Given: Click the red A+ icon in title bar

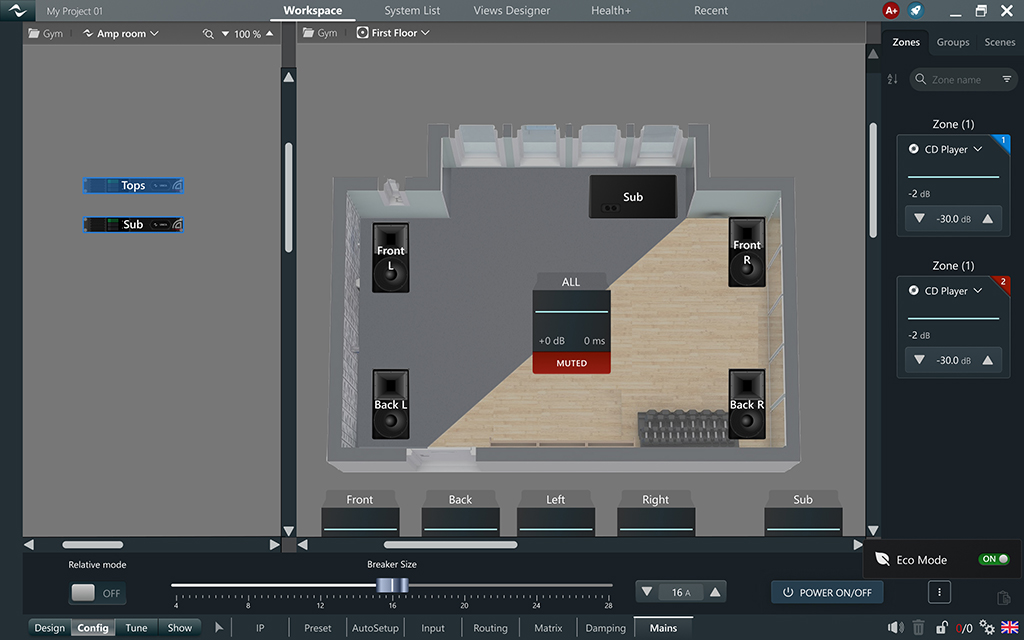Looking at the screenshot, I should pos(891,10).
